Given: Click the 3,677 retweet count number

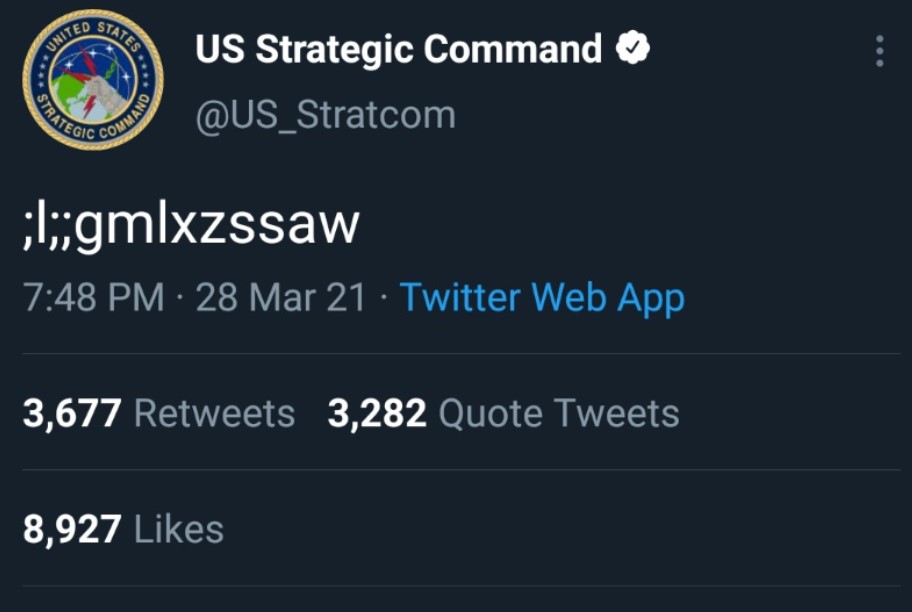Looking at the screenshot, I should [x=72, y=413].
